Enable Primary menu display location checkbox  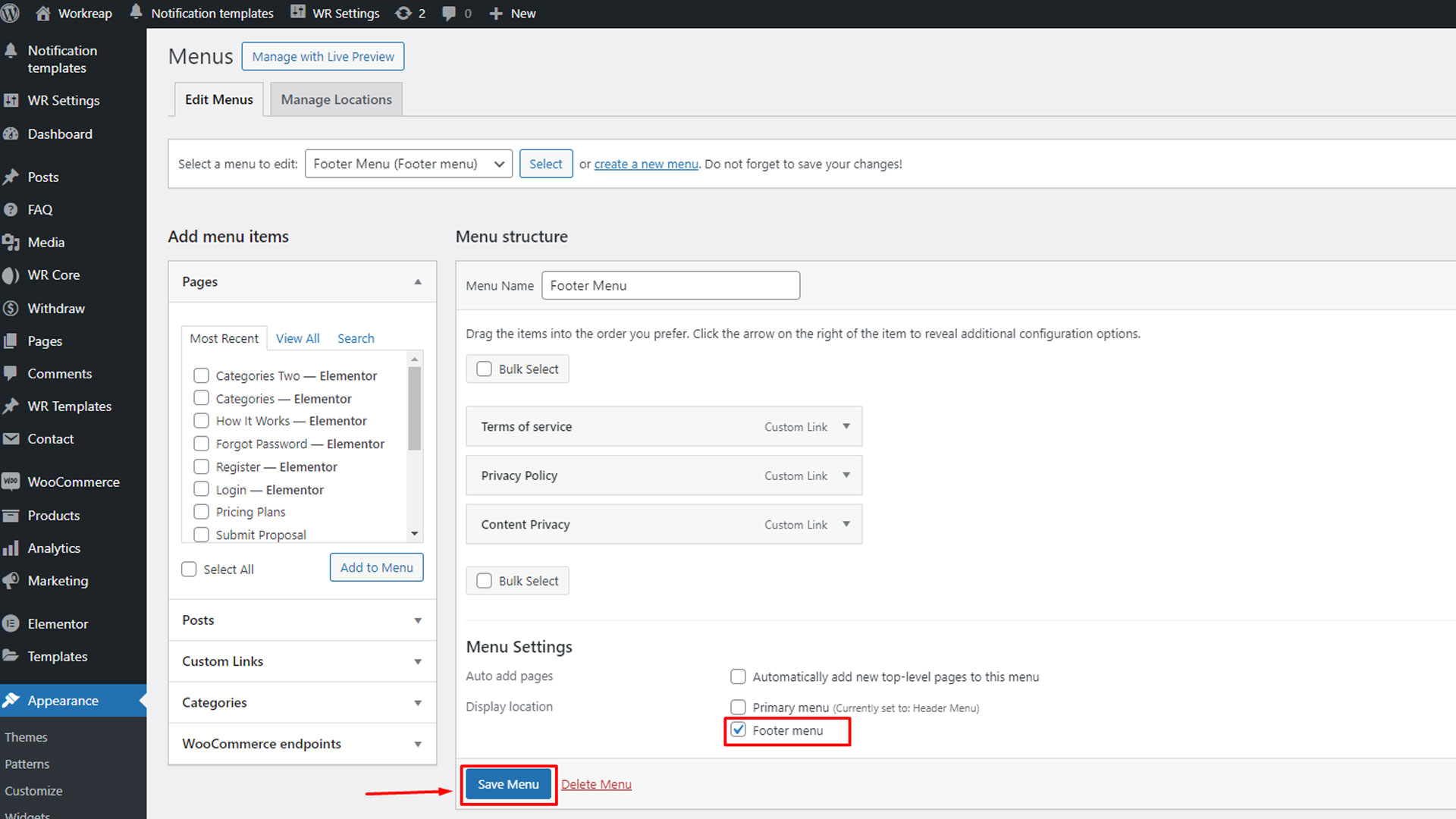point(738,707)
